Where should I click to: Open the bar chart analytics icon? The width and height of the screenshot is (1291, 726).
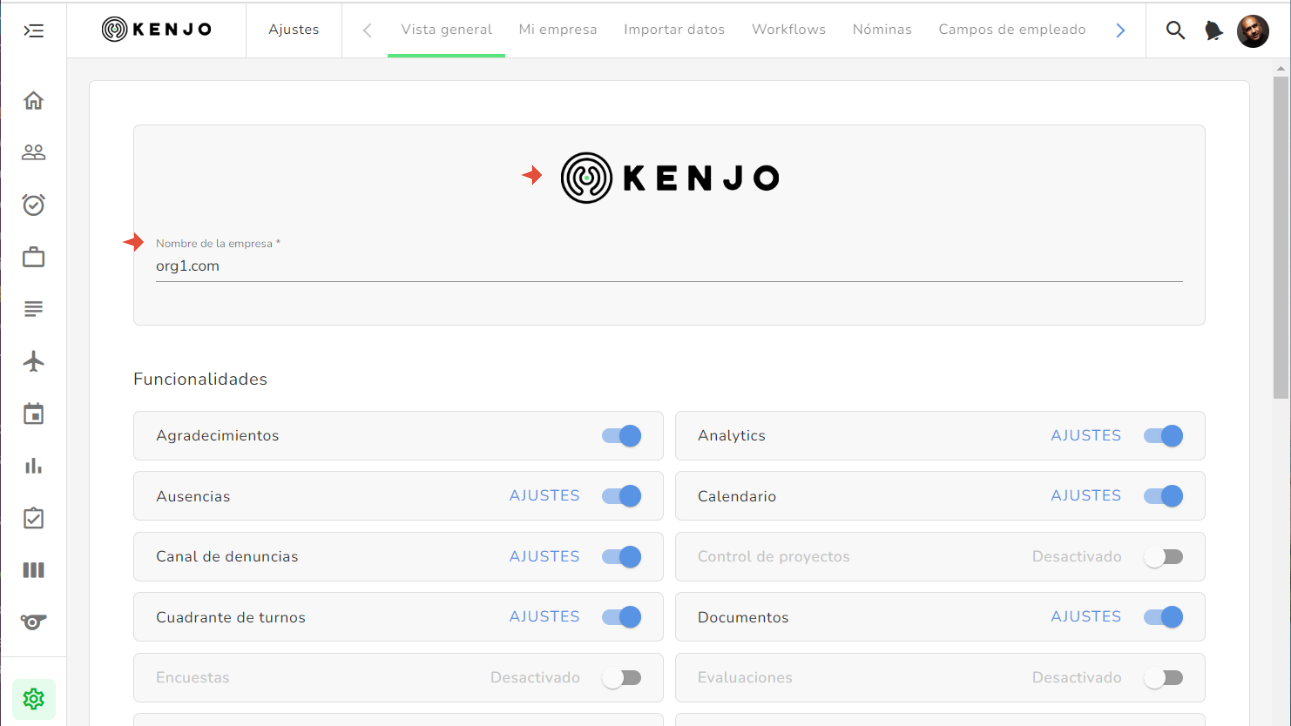[33, 465]
